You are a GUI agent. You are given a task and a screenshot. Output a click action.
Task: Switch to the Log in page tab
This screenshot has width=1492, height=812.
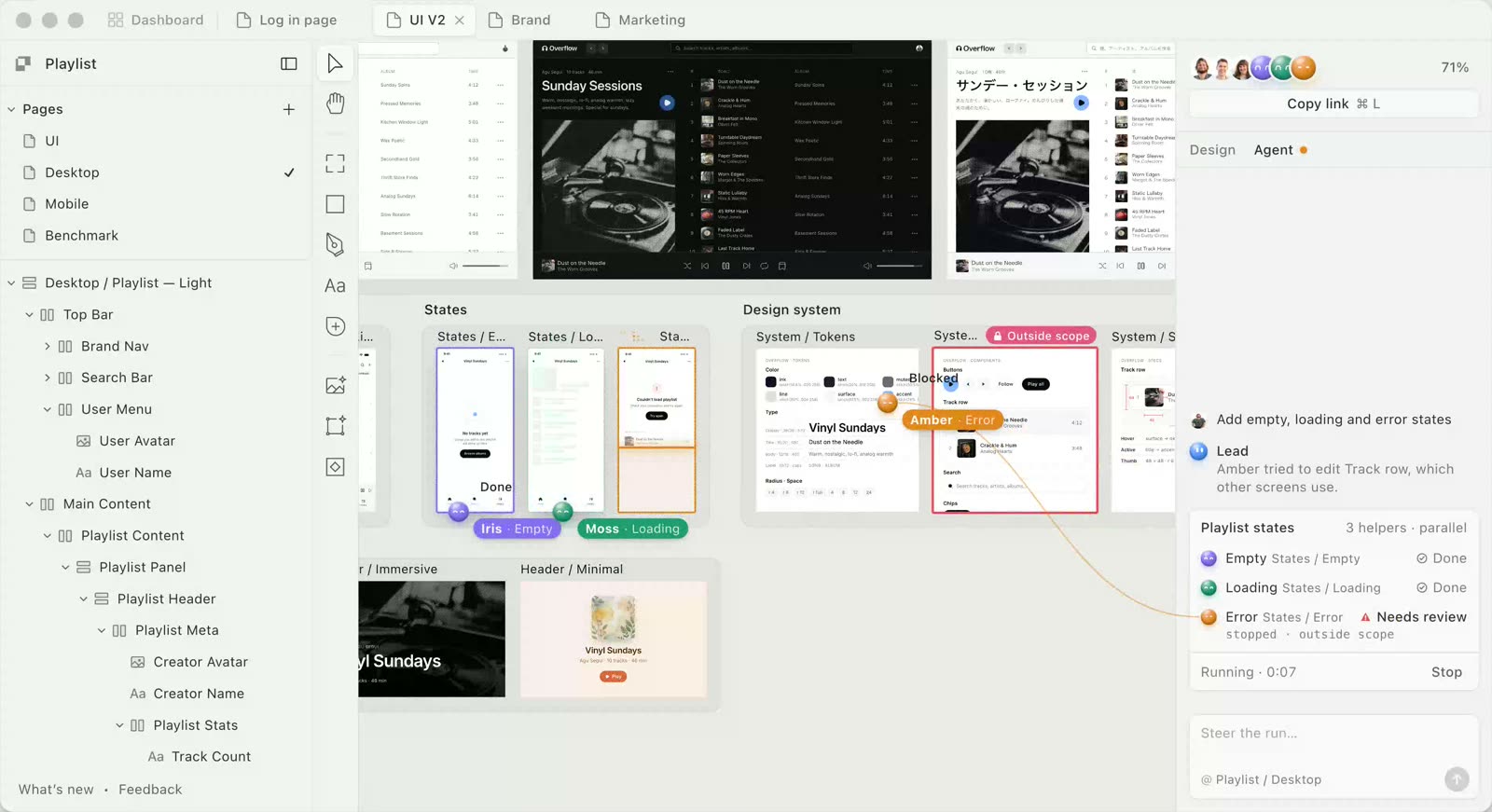286,20
